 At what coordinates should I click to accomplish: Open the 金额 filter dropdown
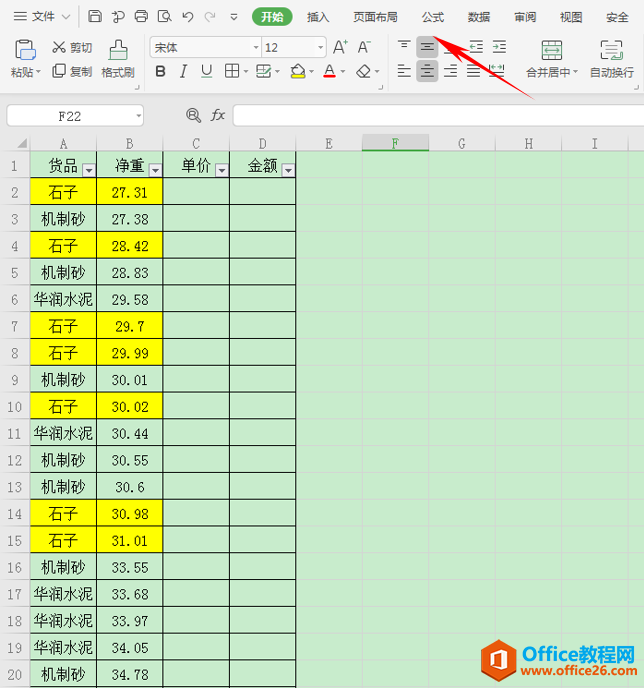click(x=288, y=170)
